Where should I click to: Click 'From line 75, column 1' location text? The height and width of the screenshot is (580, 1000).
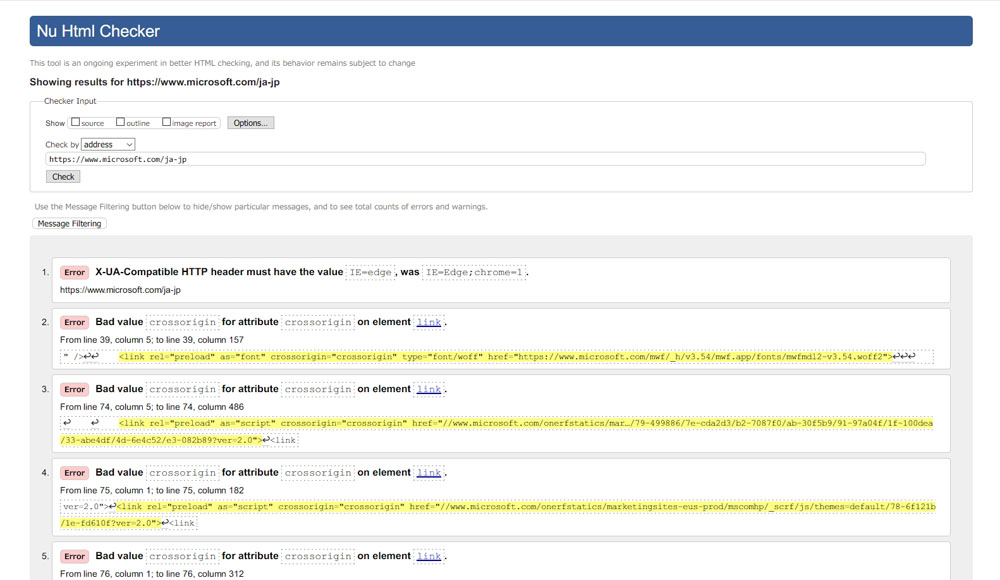pyautogui.click(x=152, y=491)
